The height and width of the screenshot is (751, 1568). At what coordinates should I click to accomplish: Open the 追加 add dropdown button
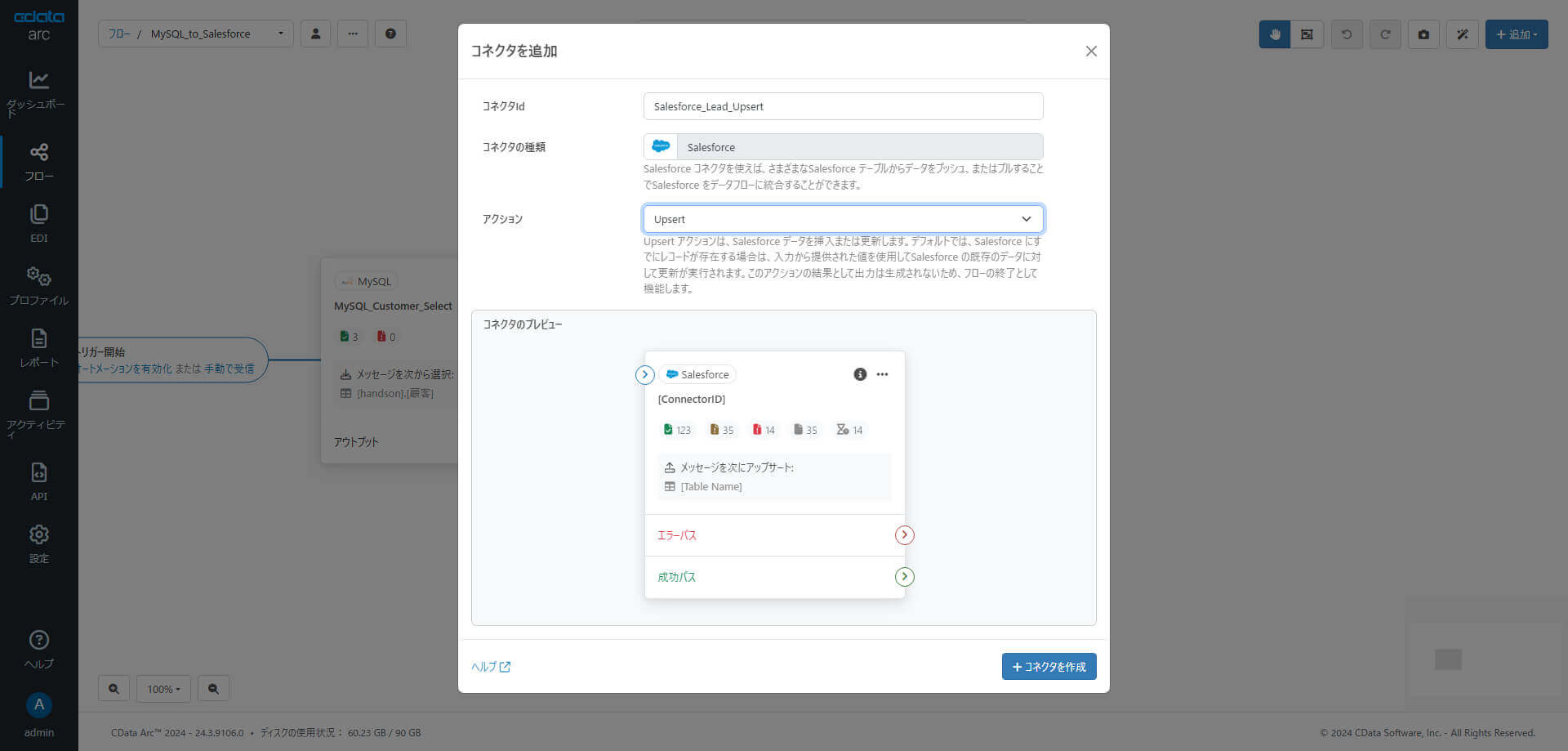[x=1517, y=34]
